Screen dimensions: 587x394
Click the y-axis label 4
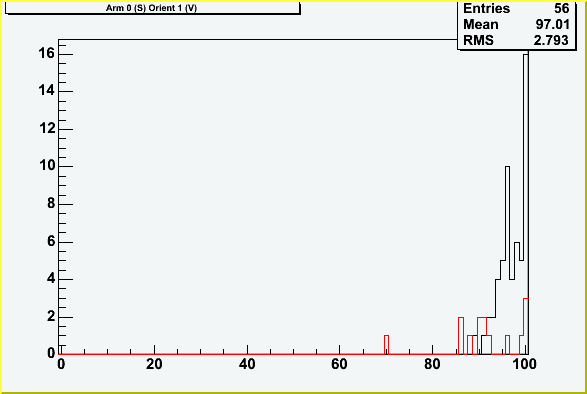pyautogui.click(x=51, y=278)
